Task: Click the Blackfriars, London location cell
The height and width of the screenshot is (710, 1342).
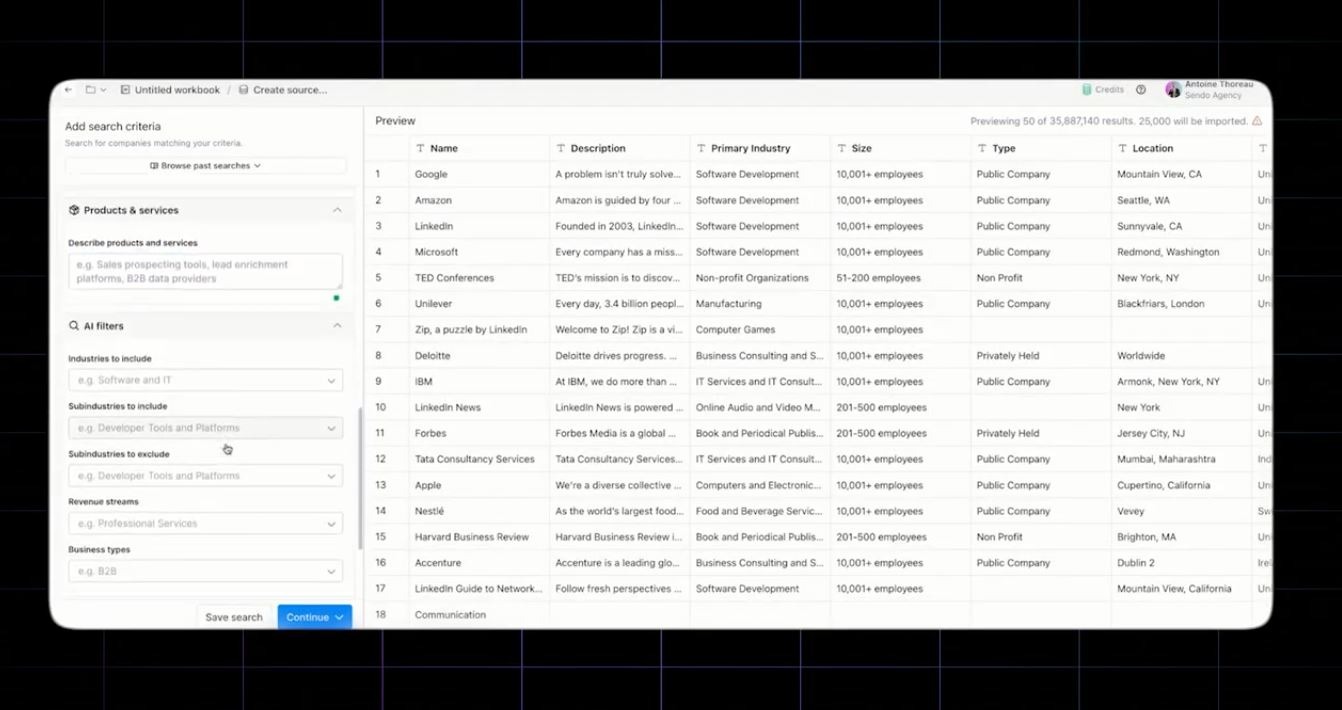Action: (1181, 304)
